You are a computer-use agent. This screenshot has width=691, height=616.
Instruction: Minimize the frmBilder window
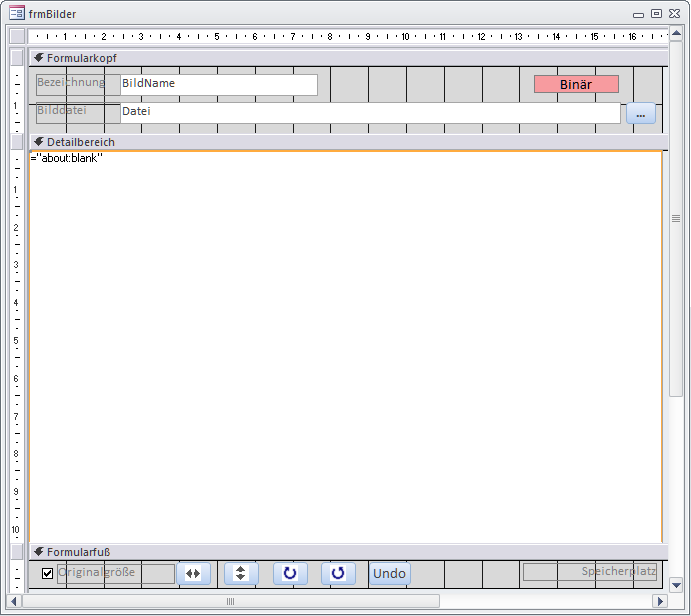pyautogui.click(x=638, y=14)
